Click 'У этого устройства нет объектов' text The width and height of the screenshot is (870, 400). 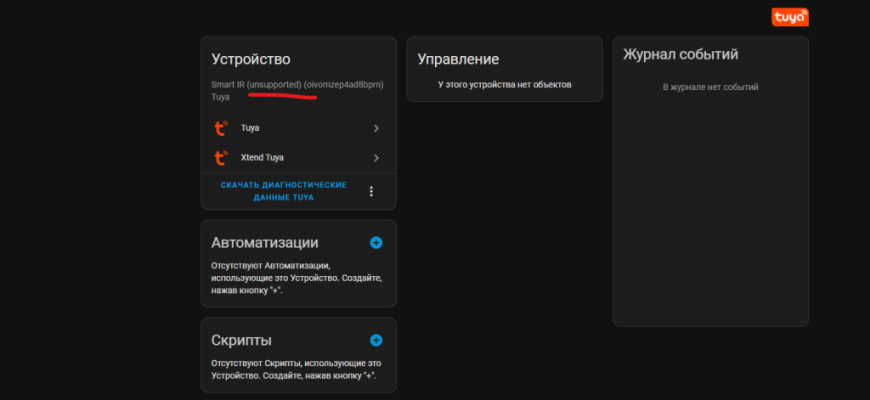point(504,85)
